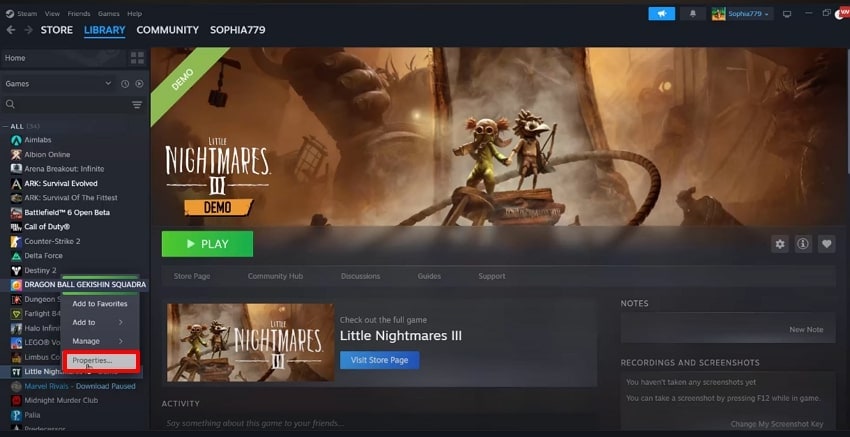Viewport: 850px width, 437px height.
Task: Click the library search magnifier icon
Action: tap(10, 104)
